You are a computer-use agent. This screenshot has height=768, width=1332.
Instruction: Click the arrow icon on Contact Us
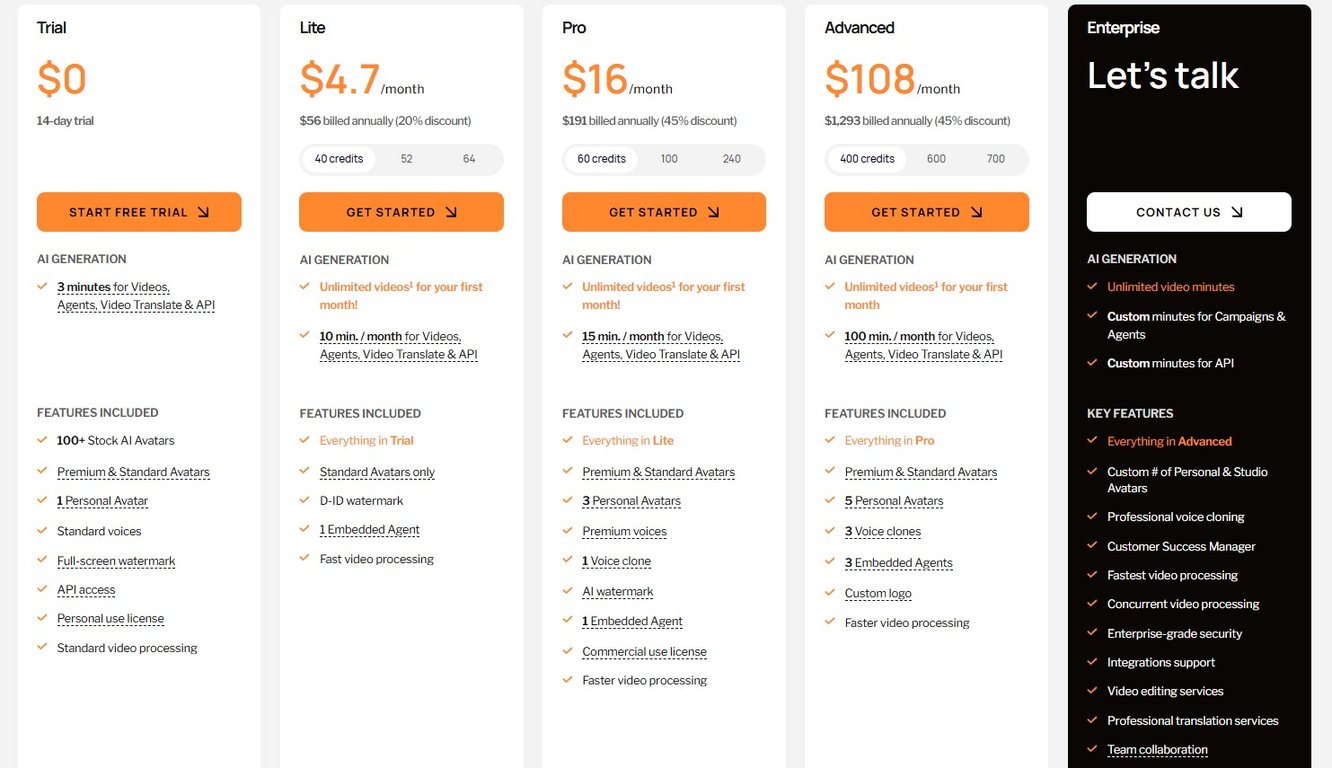(1237, 212)
